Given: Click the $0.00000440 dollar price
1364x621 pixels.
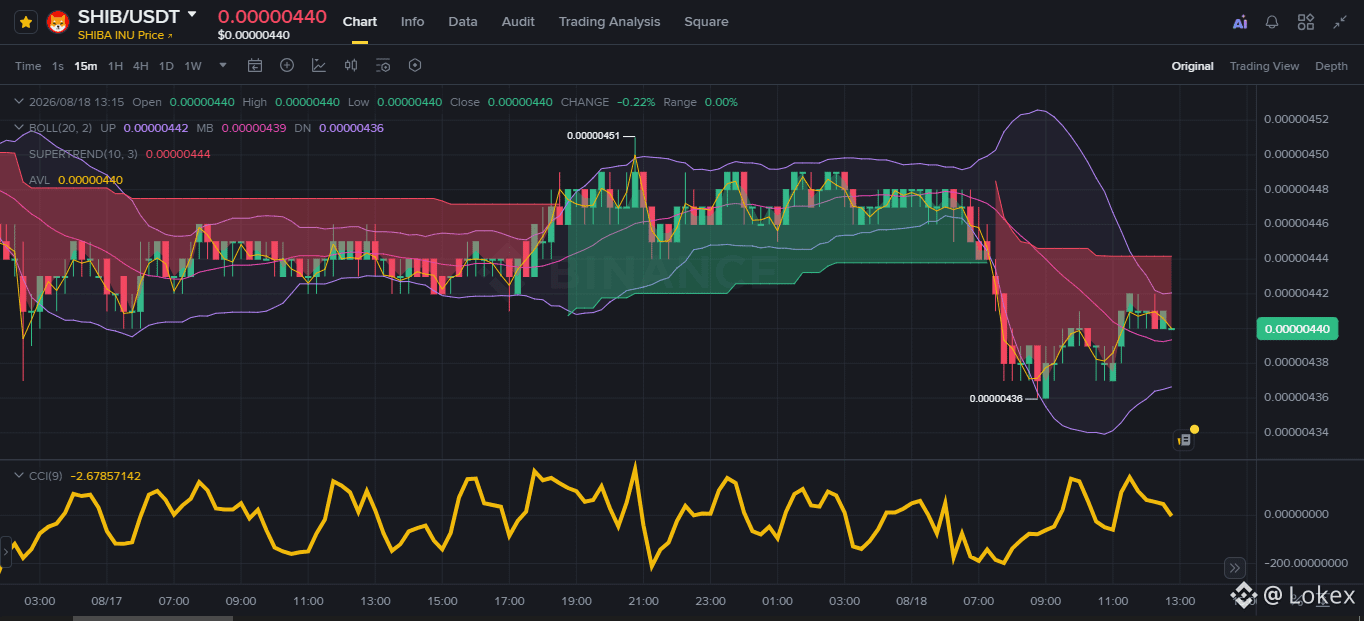Looking at the screenshot, I should (254, 35).
